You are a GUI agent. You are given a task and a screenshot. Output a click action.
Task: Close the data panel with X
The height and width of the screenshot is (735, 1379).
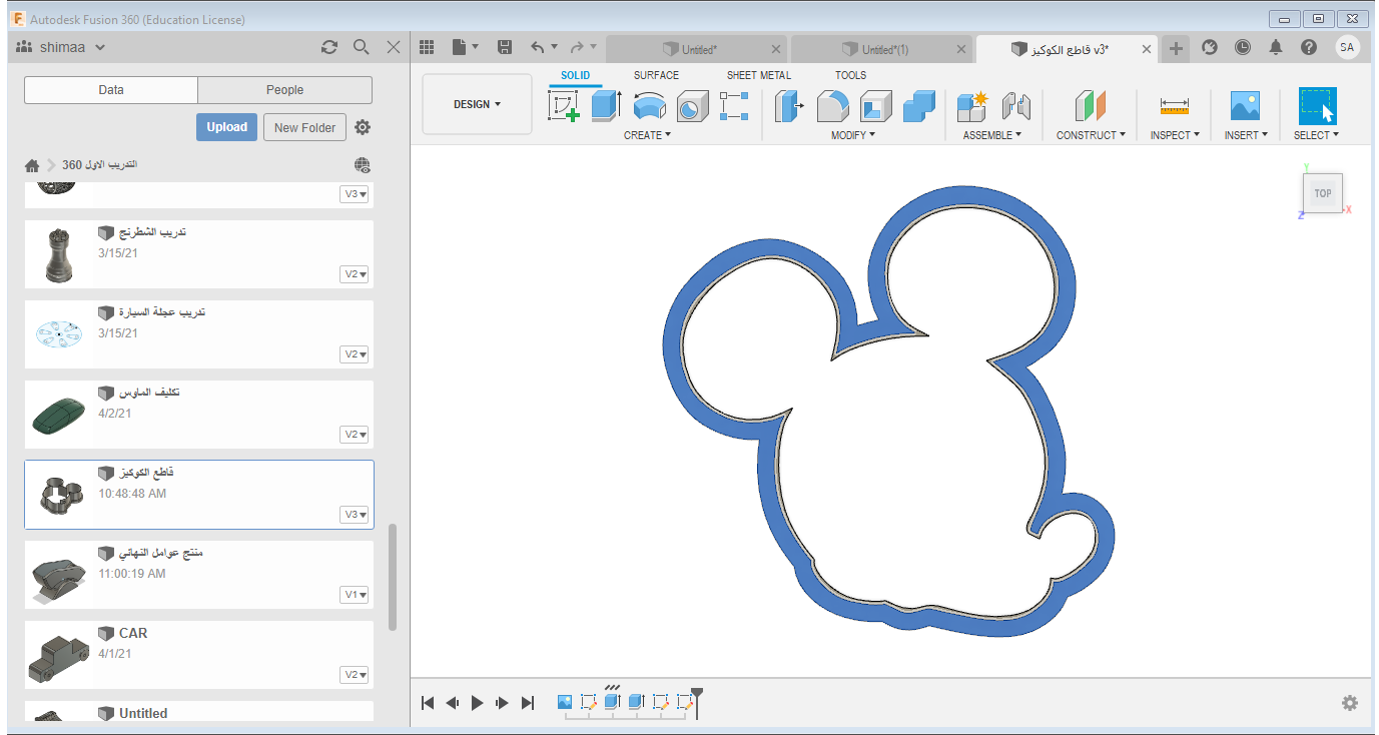click(394, 47)
